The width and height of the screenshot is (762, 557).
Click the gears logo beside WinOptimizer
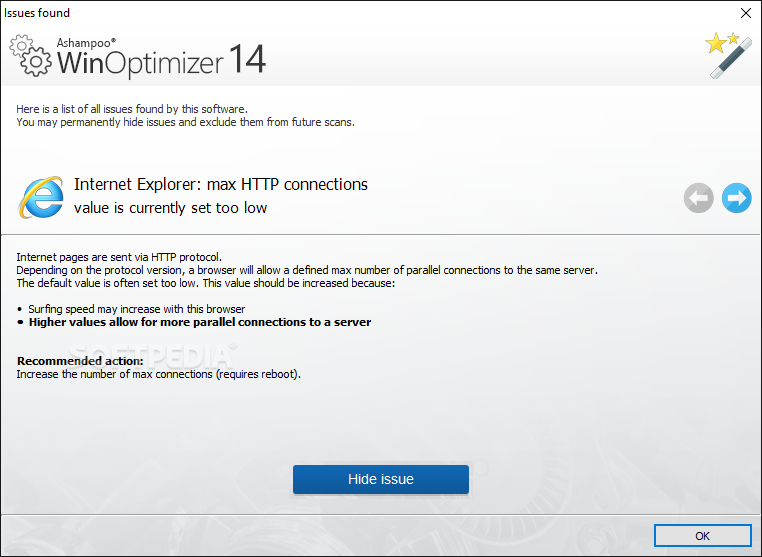point(30,55)
